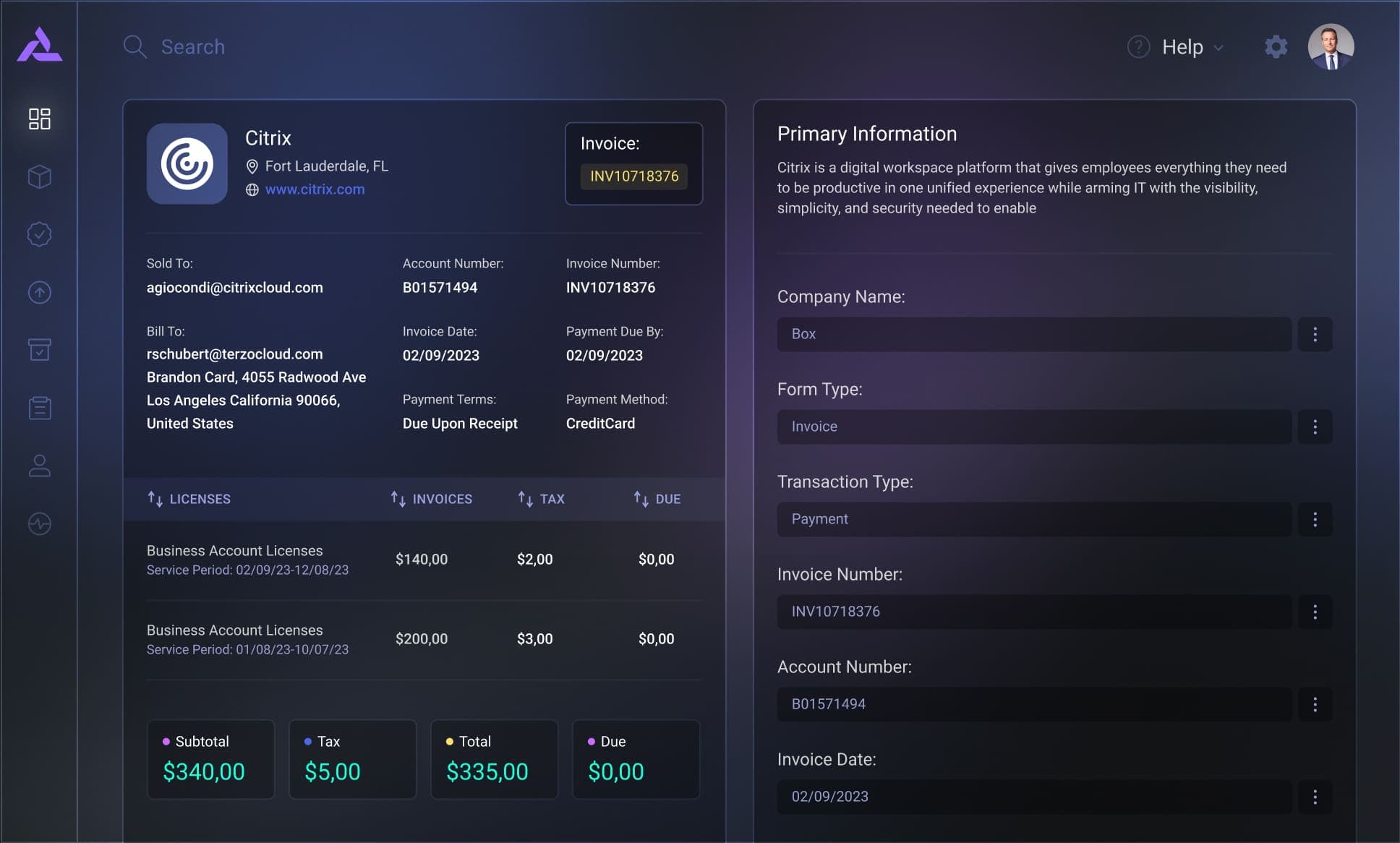Click the Fort Lauderdale, FL location text
The width and height of the screenshot is (1400, 843).
click(x=327, y=166)
